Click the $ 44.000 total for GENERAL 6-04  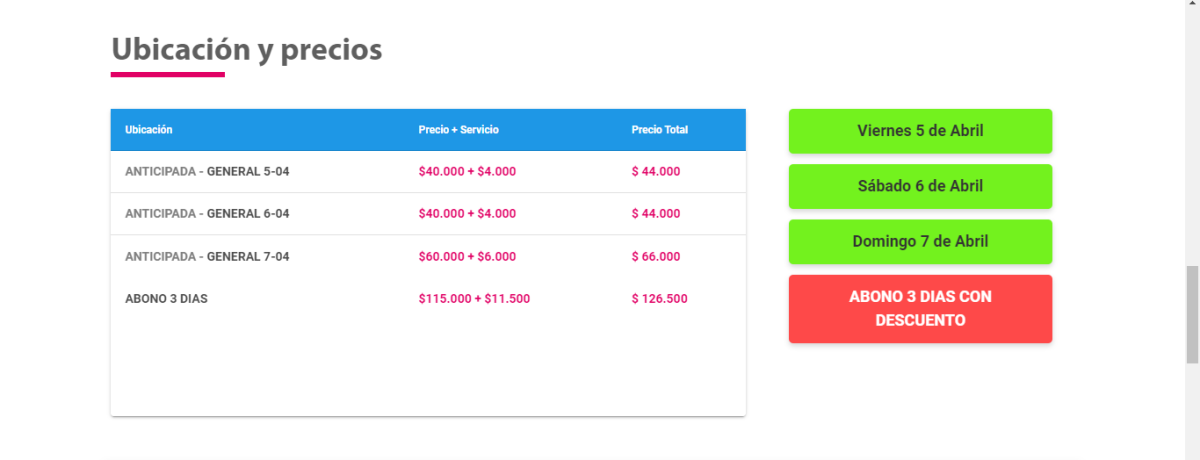click(656, 213)
